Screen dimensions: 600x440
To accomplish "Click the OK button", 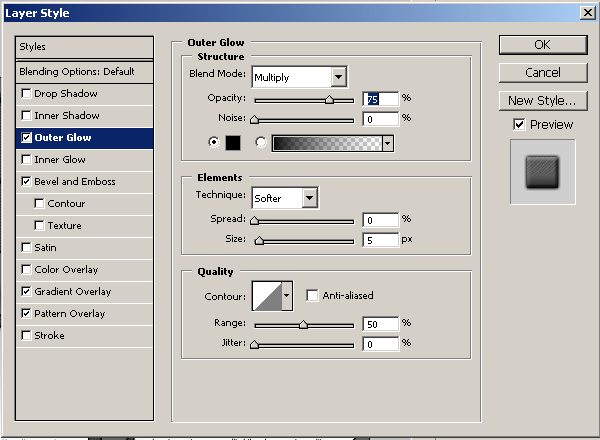I will click(541, 44).
